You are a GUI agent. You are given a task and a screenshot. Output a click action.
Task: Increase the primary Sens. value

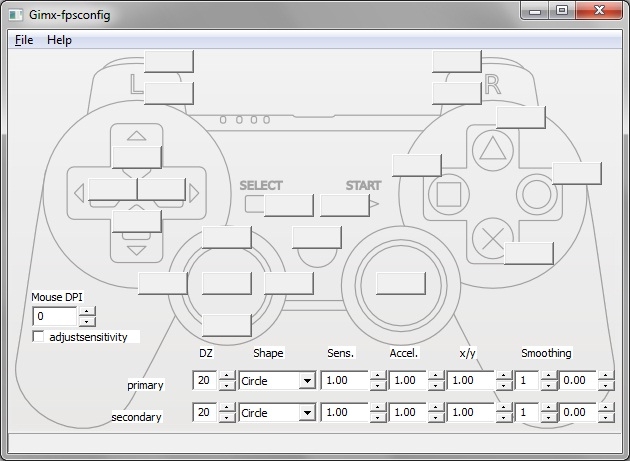(378, 375)
